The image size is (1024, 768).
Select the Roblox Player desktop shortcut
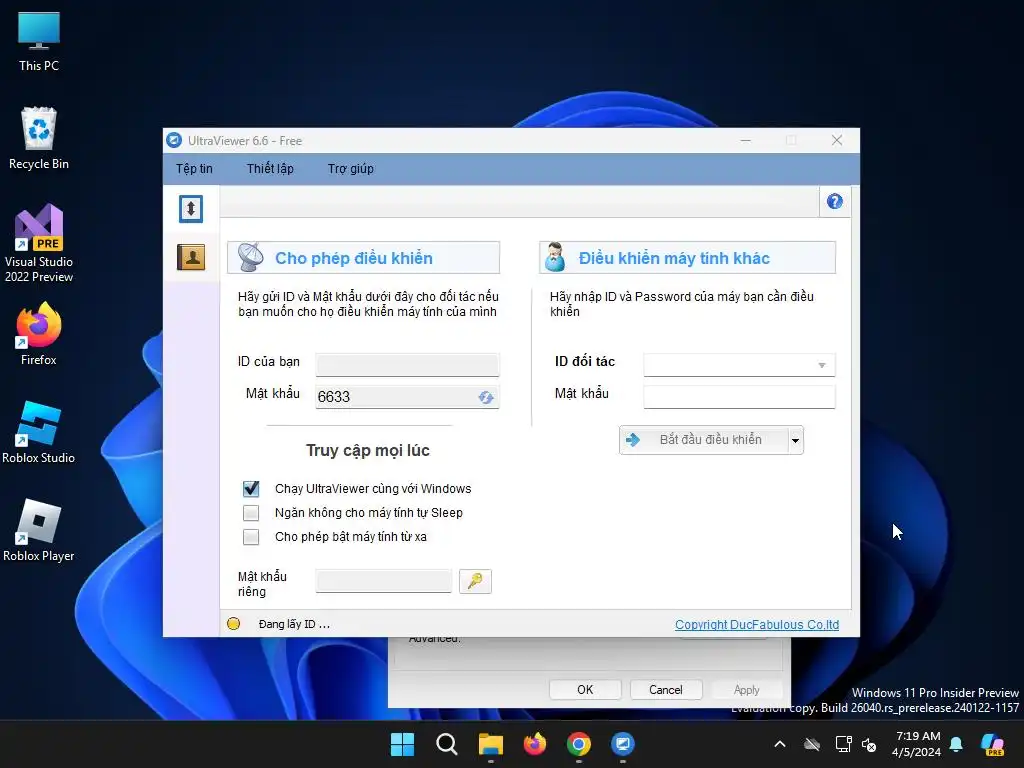coord(39,530)
